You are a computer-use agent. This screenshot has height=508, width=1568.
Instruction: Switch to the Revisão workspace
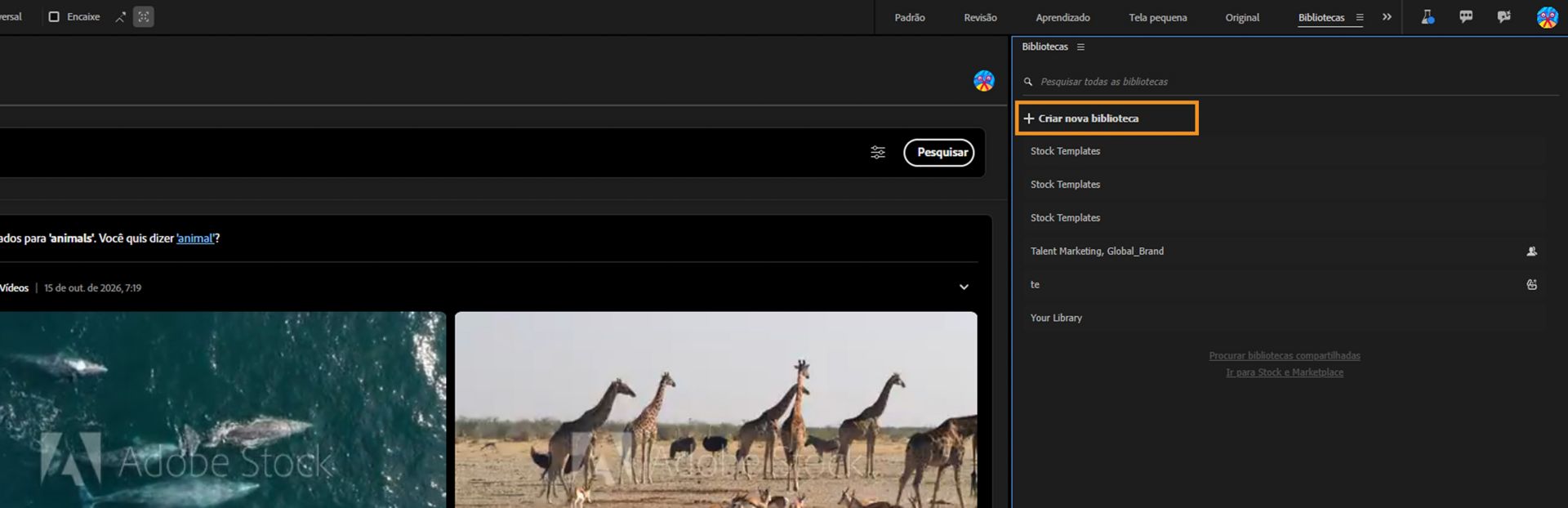[x=980, y=17]
